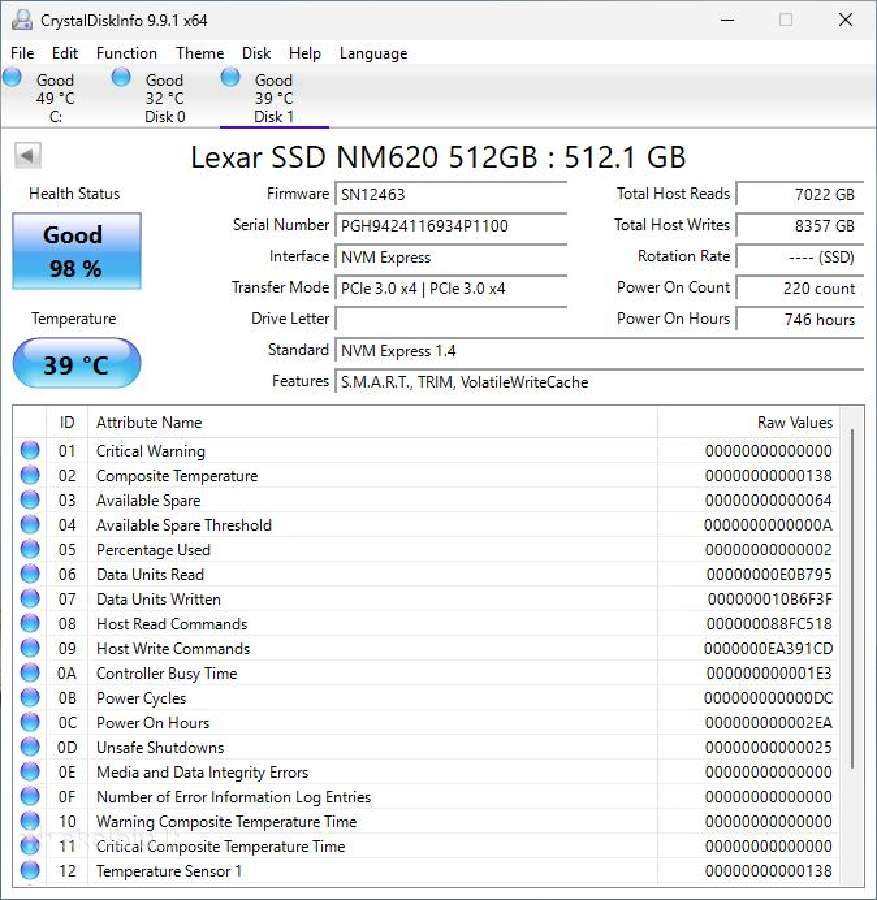Click the Attribute Name column header

click(372, 422)
